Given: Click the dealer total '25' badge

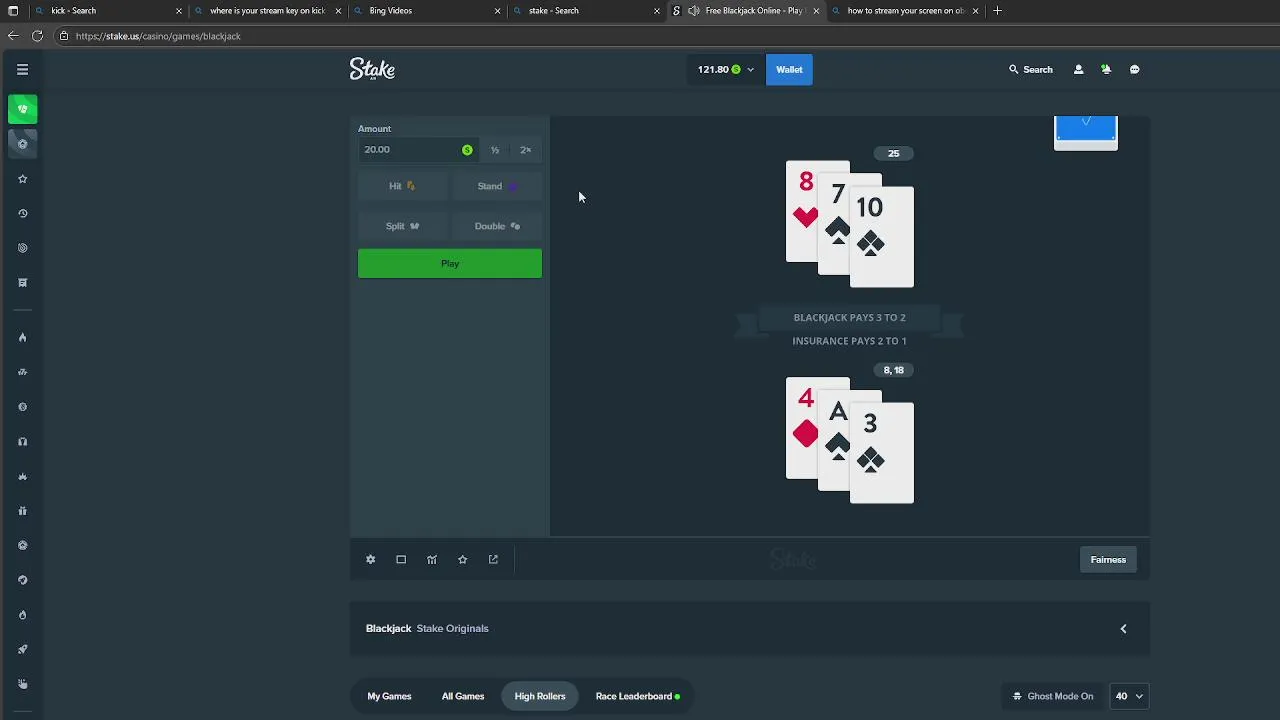Looking at the screenshot, I should 893,154.
